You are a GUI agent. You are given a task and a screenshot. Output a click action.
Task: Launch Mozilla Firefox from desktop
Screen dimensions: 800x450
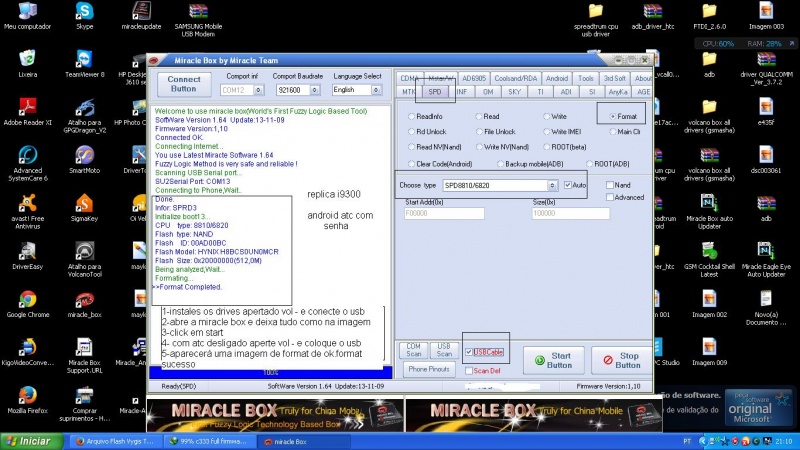coord(28,400)
